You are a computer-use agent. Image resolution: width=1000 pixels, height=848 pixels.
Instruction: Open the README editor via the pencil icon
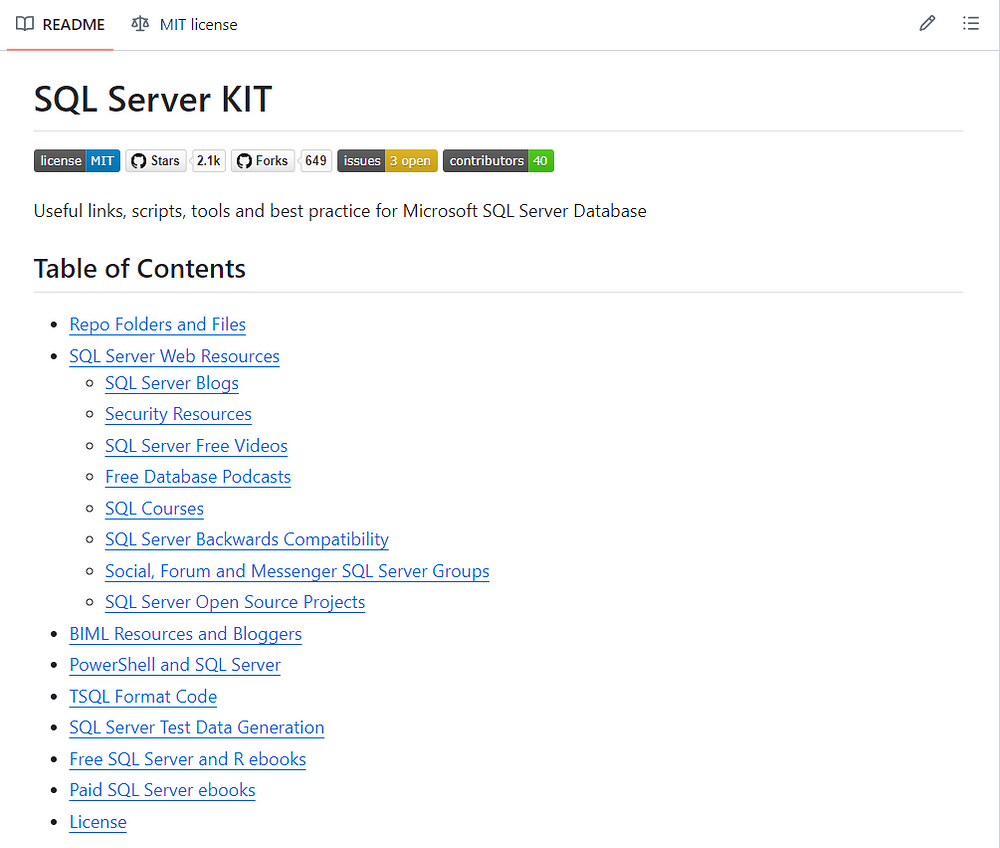(927, 23)
